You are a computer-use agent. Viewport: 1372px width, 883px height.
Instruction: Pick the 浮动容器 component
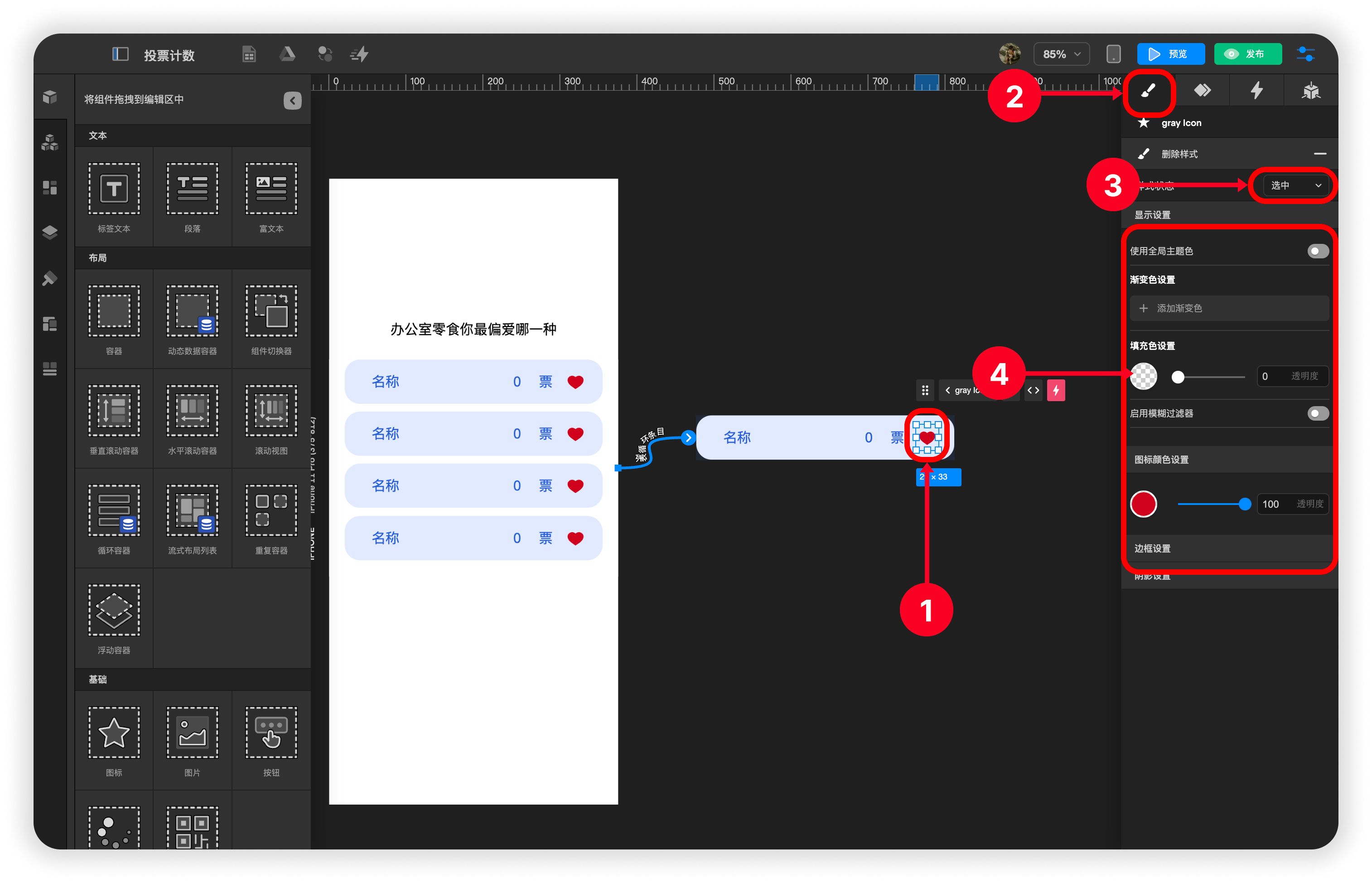coord(113,618)
